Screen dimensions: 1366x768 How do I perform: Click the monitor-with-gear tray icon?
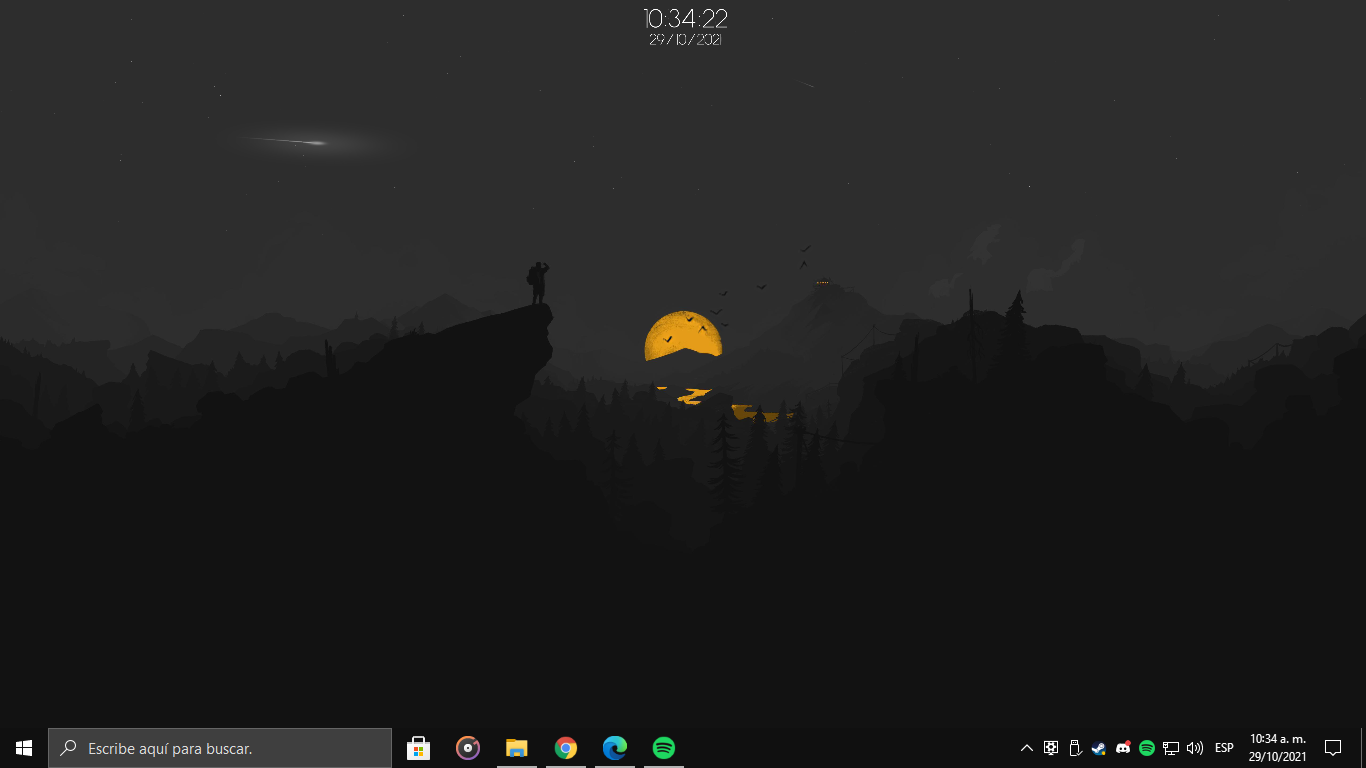[1051, 748]
